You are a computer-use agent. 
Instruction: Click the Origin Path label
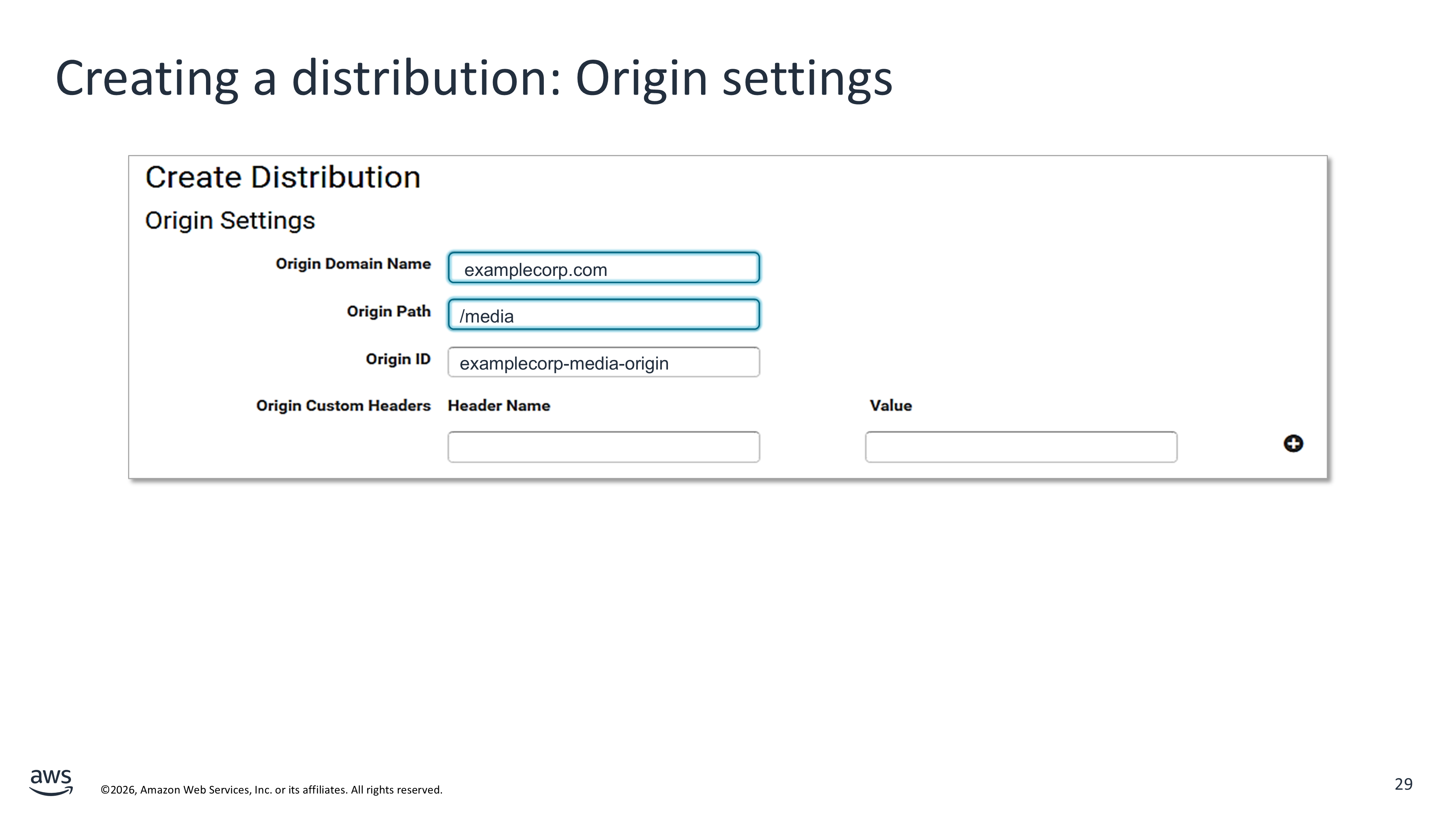[x=388, y=312]
